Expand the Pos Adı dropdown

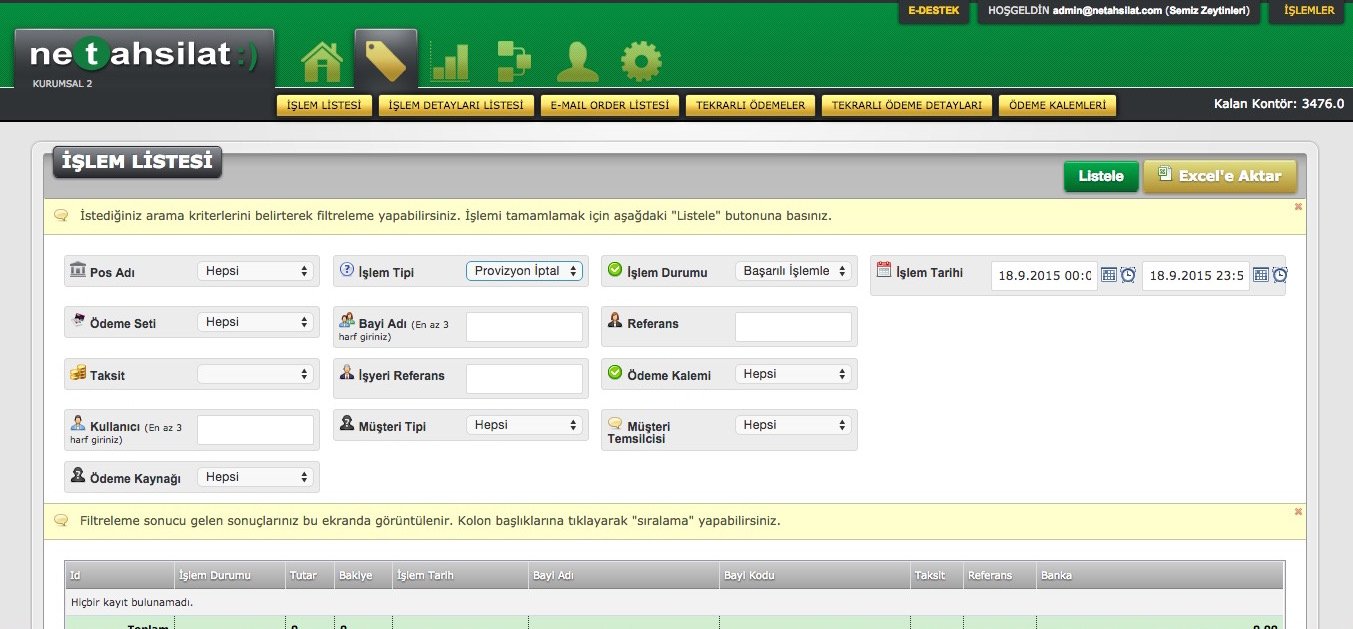pos(255,271)
